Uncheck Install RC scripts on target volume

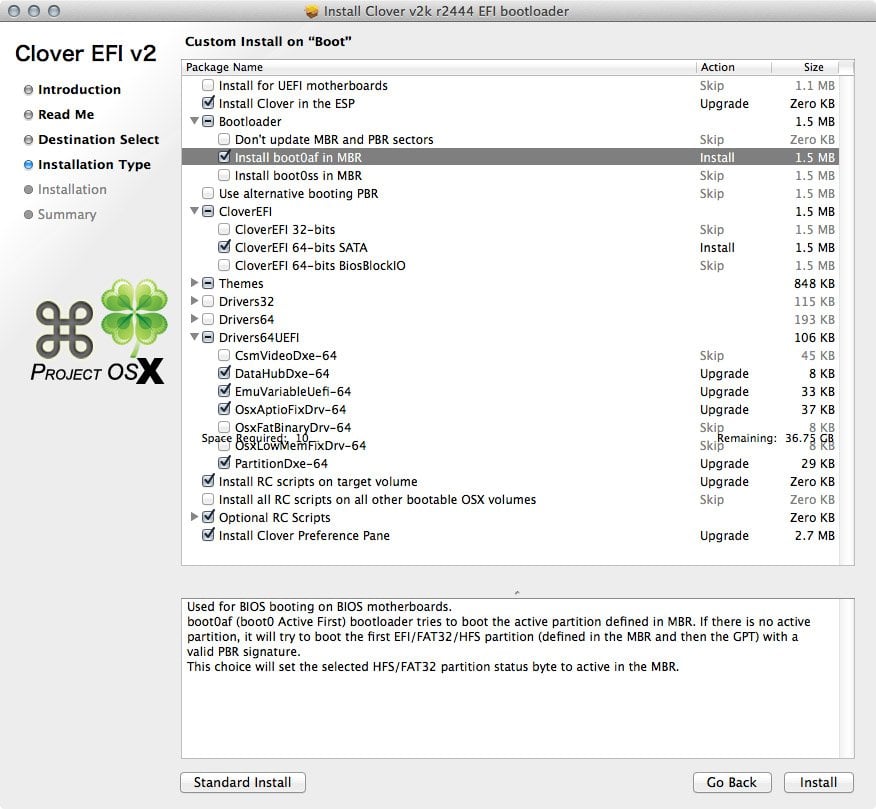(x=208, y=480)
